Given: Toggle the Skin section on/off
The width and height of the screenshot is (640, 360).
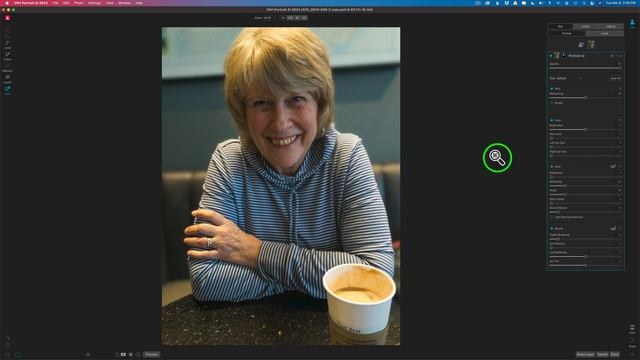Looking at the screenshot, I should coord(552,89).
